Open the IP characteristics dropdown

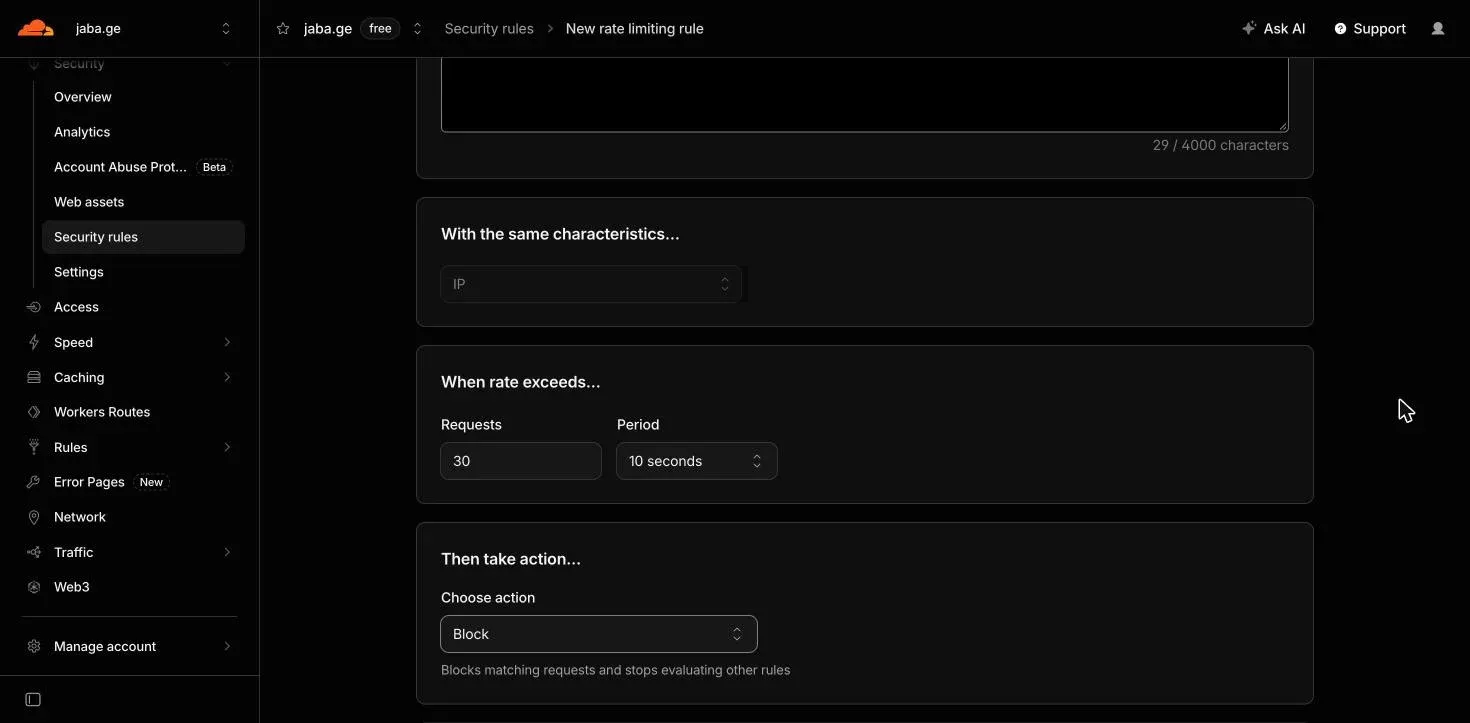click(x=591, y=284)
